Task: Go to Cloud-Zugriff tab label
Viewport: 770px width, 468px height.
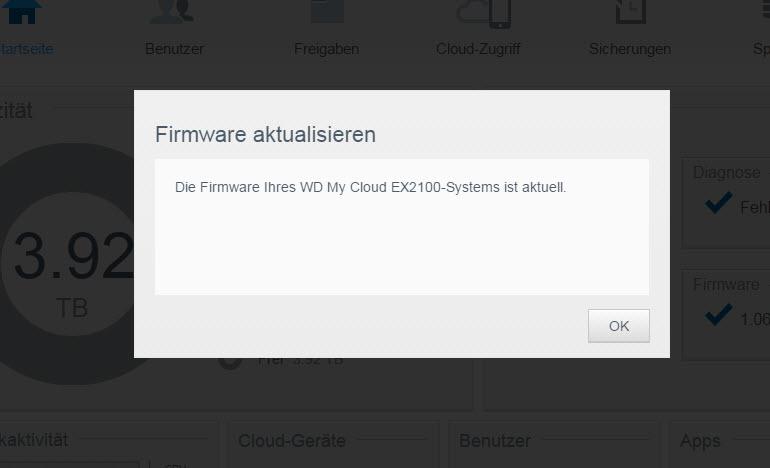Action: 478,49
